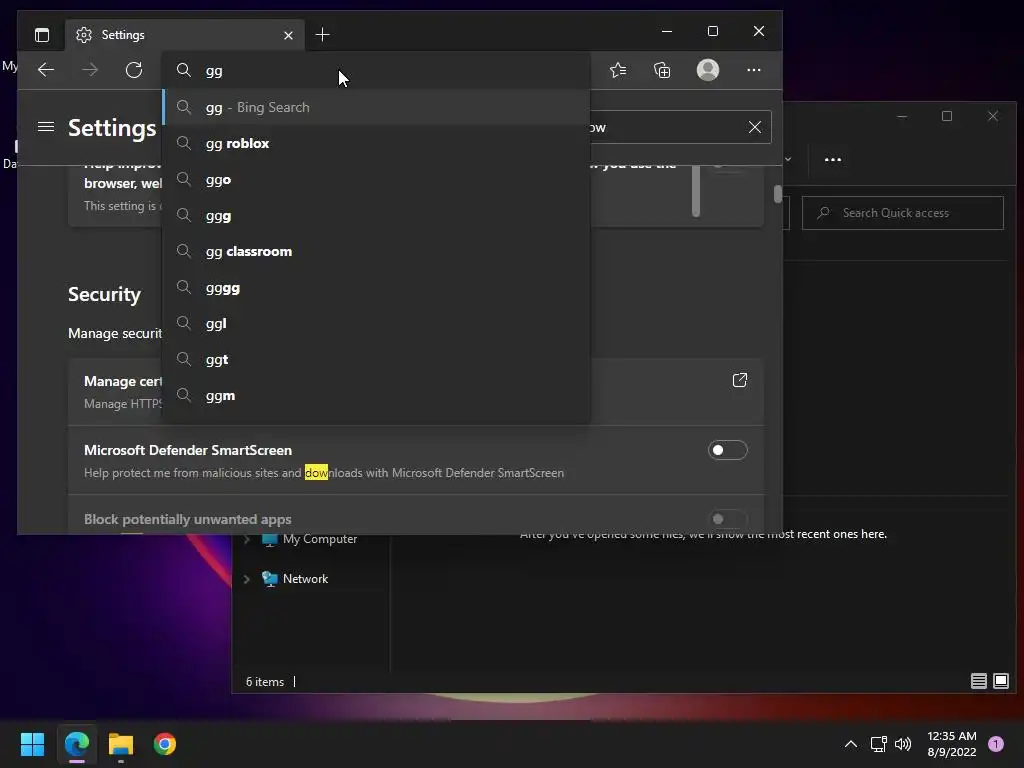Viewport: 1024px width, 768px height.
Task: Choose the gg classroom suggestion
Action: 376,251
